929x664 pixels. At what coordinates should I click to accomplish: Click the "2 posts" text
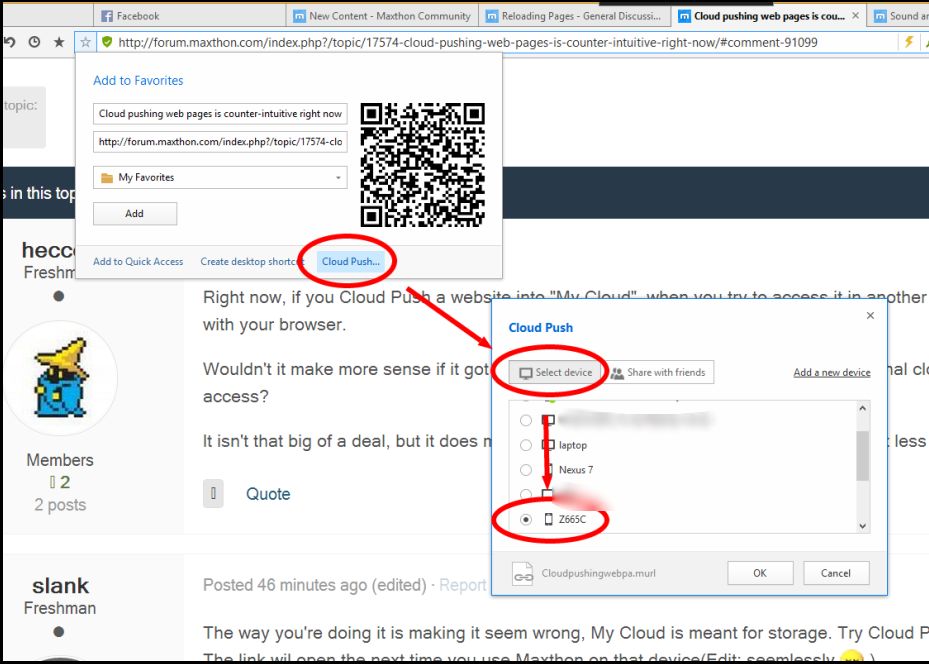[x=60, y=505]
